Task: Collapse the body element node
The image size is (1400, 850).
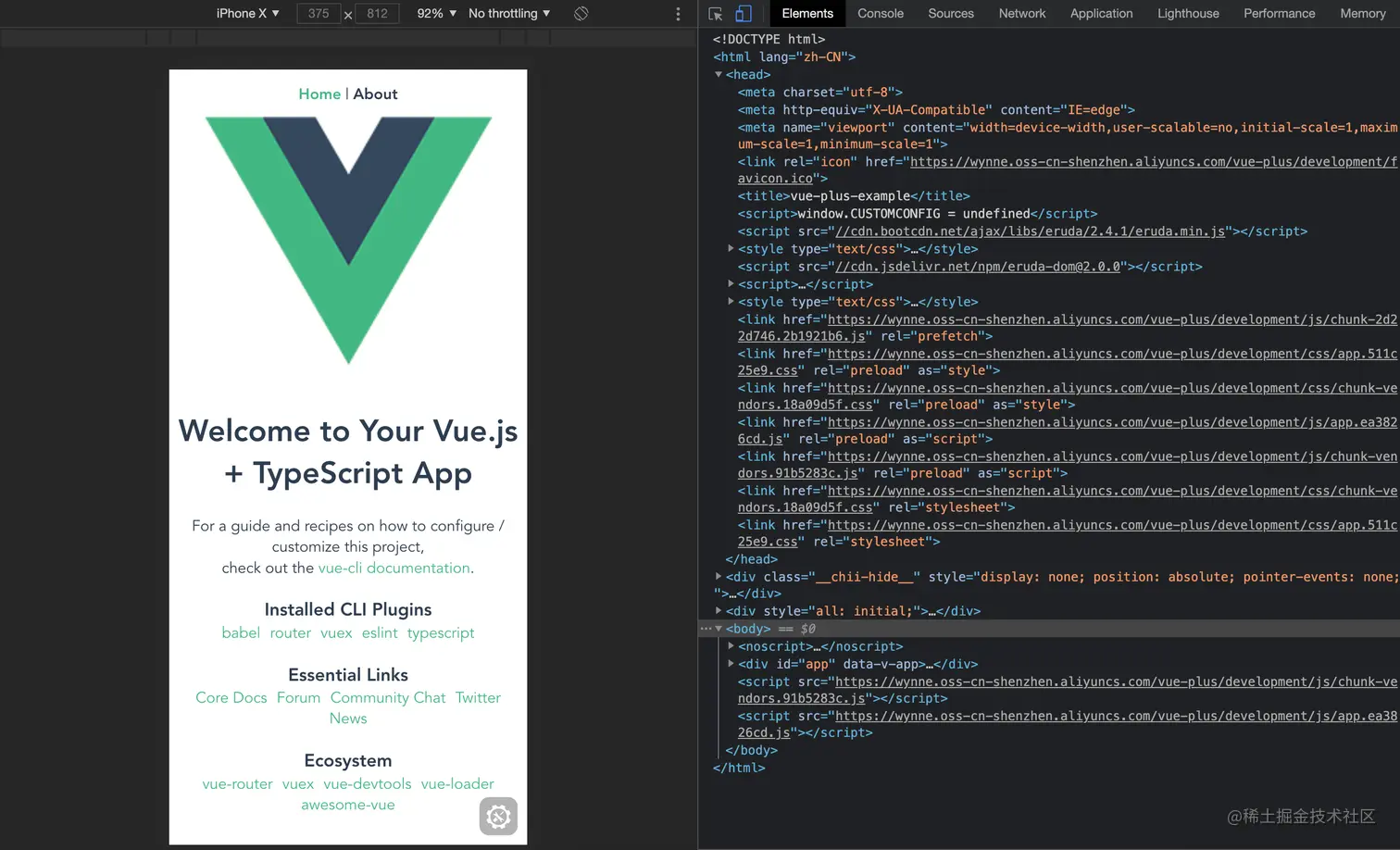Action: (719, 629)
